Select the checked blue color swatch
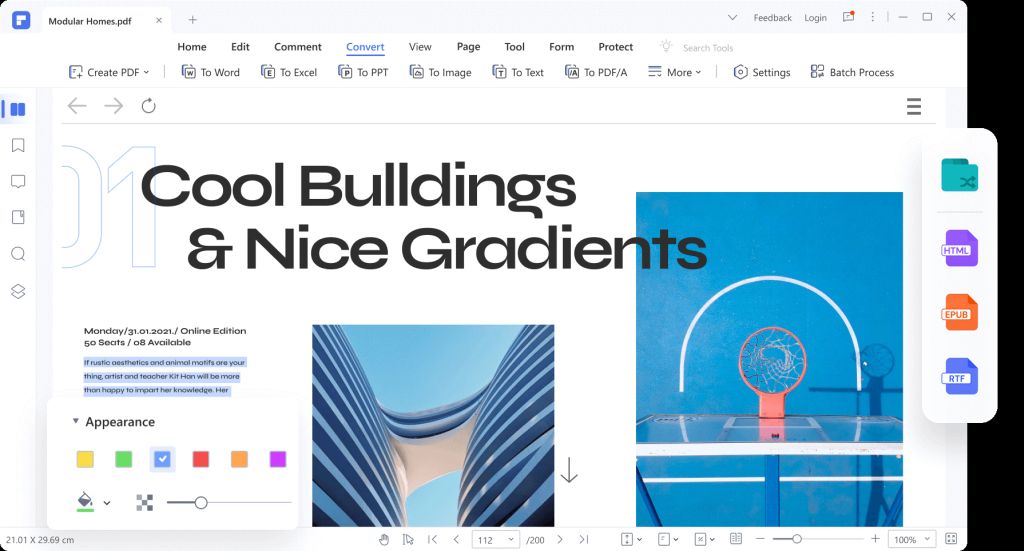 click(x=163, y=459)
